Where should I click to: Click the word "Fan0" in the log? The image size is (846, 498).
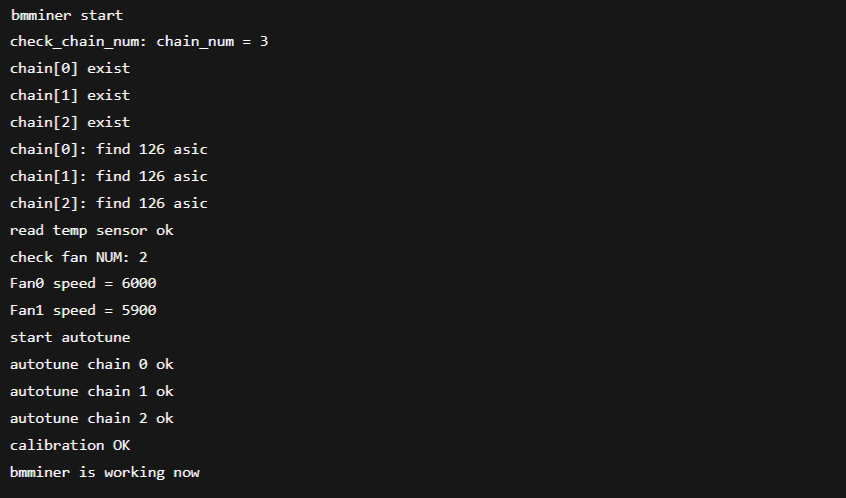[x=27, y=284]
